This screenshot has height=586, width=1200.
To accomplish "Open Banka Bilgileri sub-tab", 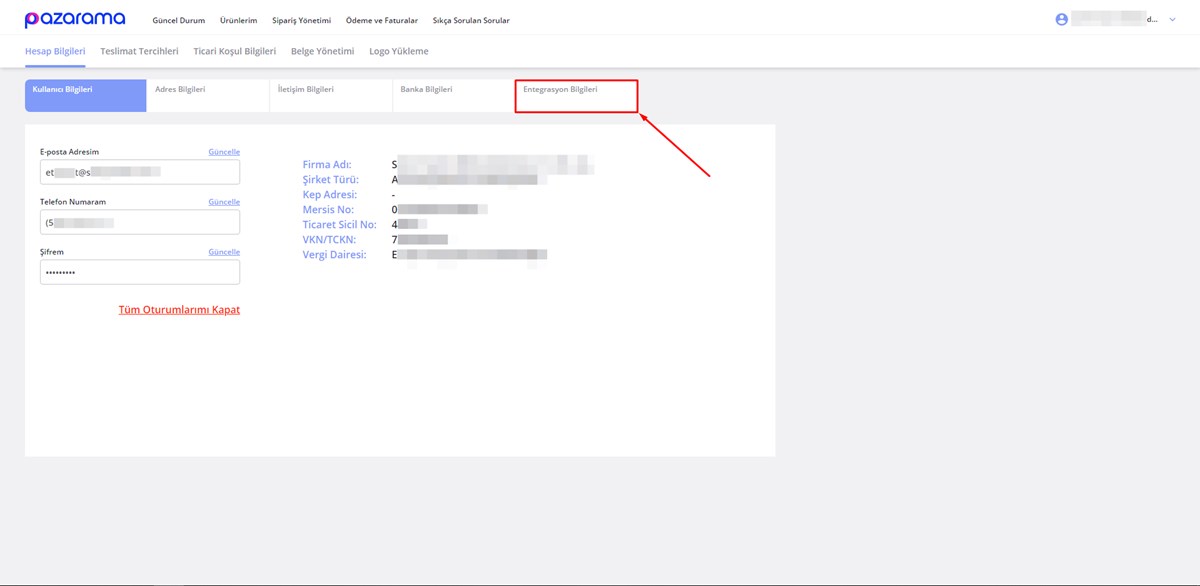I will tap(453, 96).
